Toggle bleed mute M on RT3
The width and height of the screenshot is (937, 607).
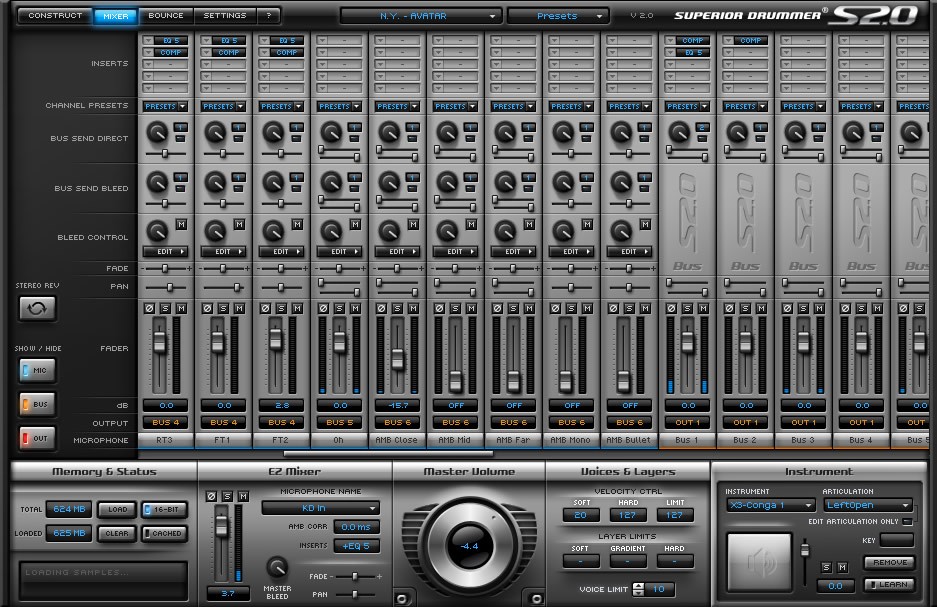[x=181, y=225]
